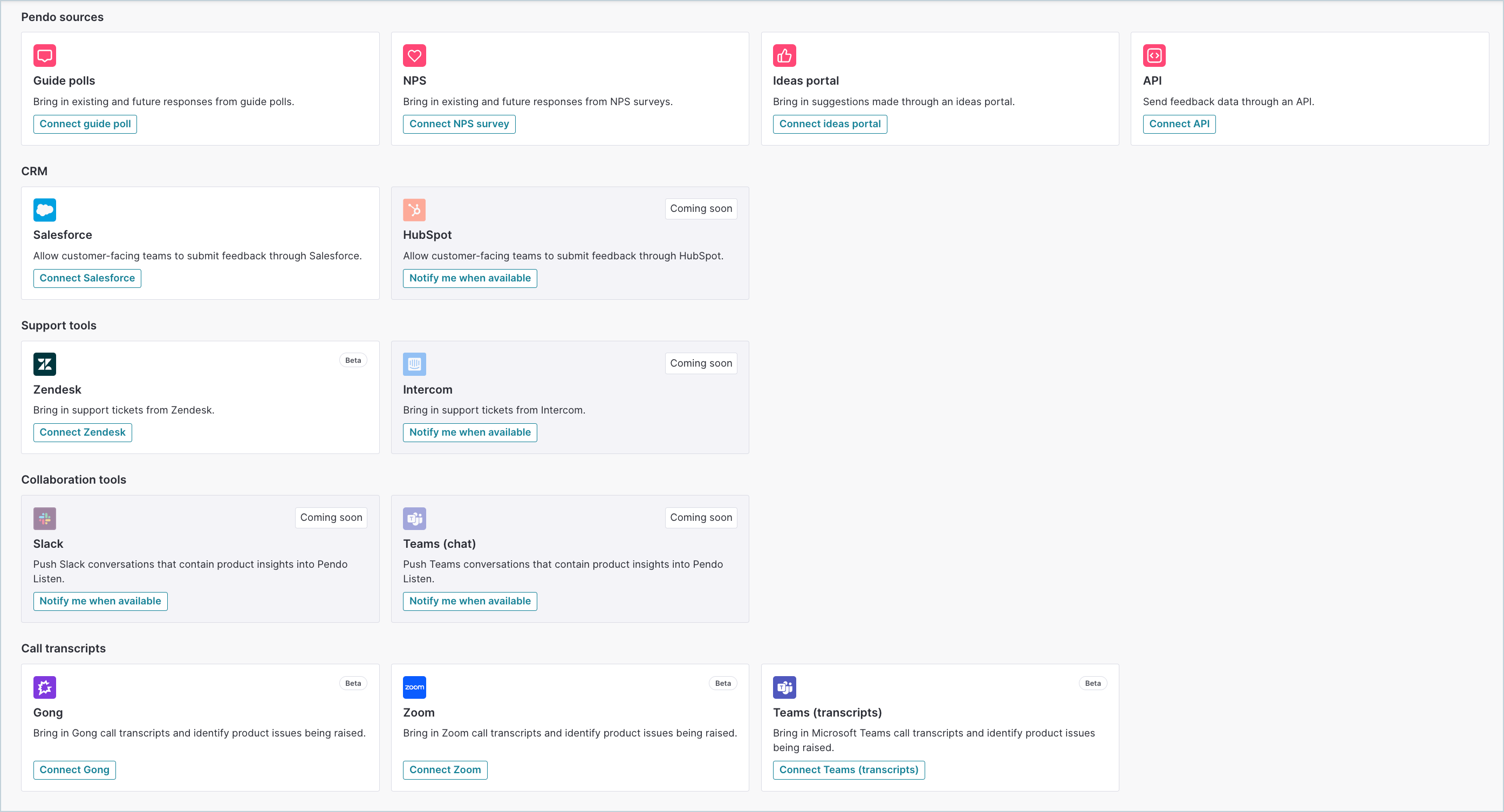Connect a guide poll source
The image size is (1504, 812).
coord(85,124)
